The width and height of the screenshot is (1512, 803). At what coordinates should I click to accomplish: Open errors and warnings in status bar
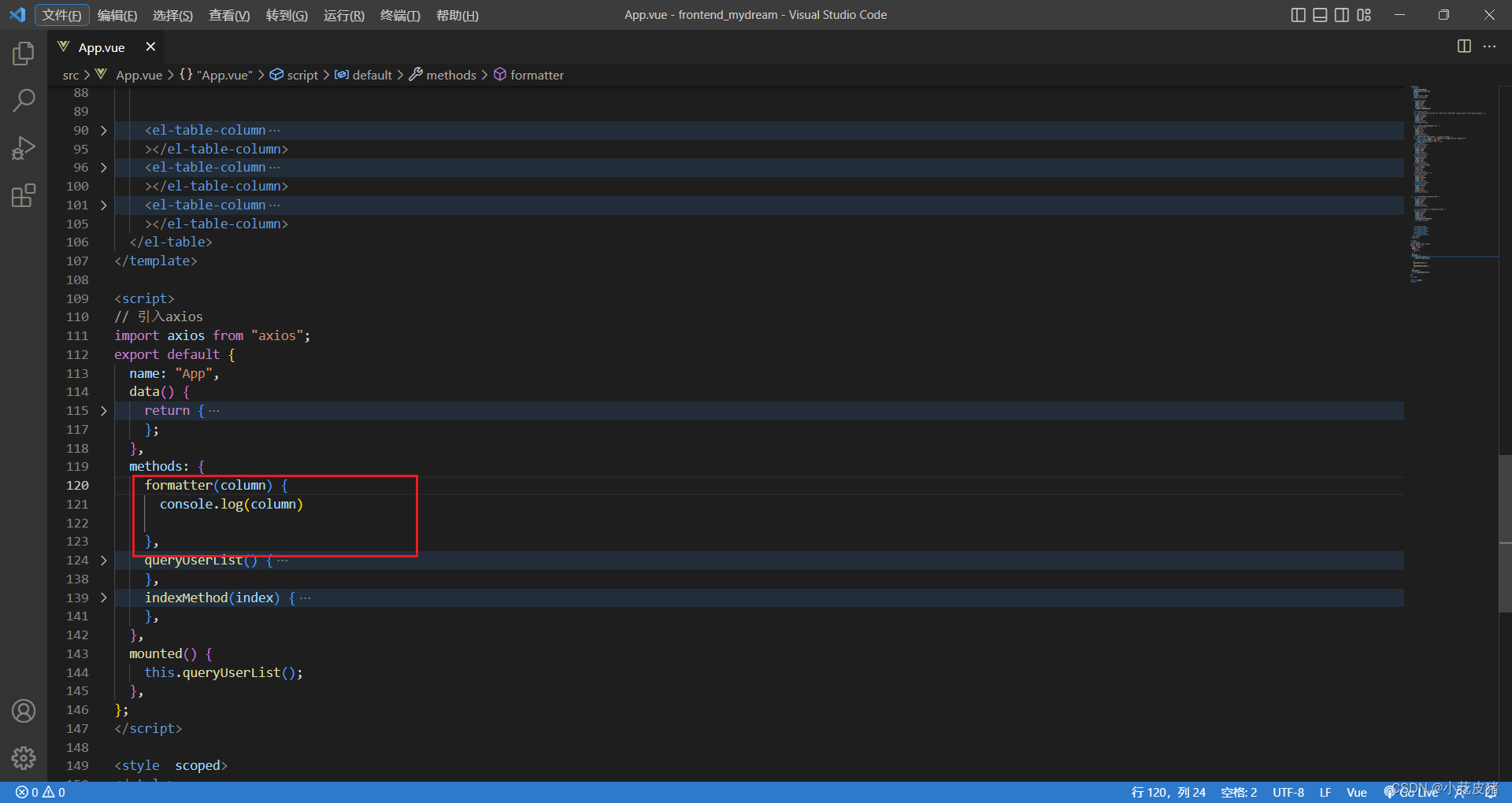(40, 792)
